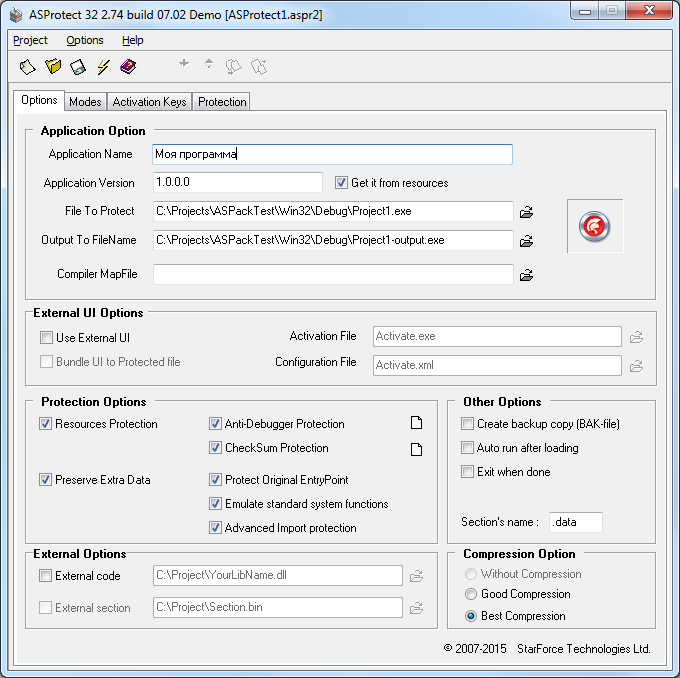Click the lightning bolt Protect icon
The height and width of the screenshot is (678, 680).
click(x=103, y=67)
